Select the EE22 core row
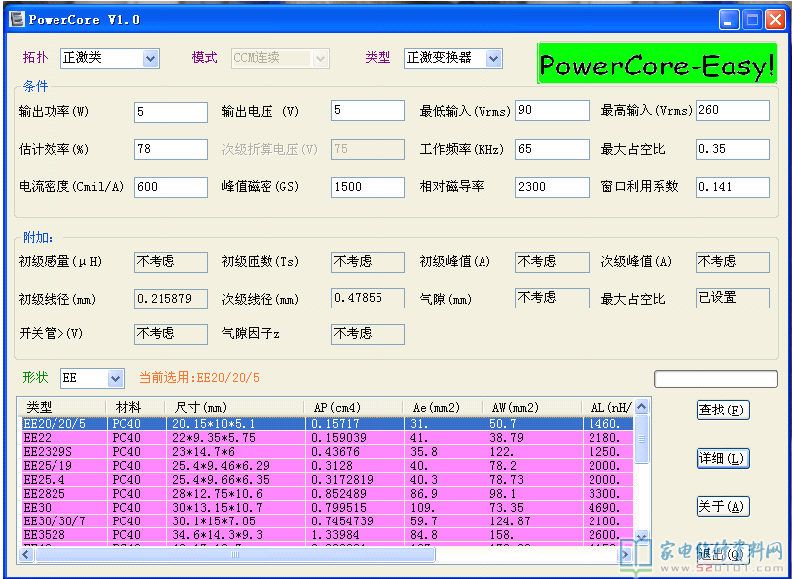 (x=326, y=438)
